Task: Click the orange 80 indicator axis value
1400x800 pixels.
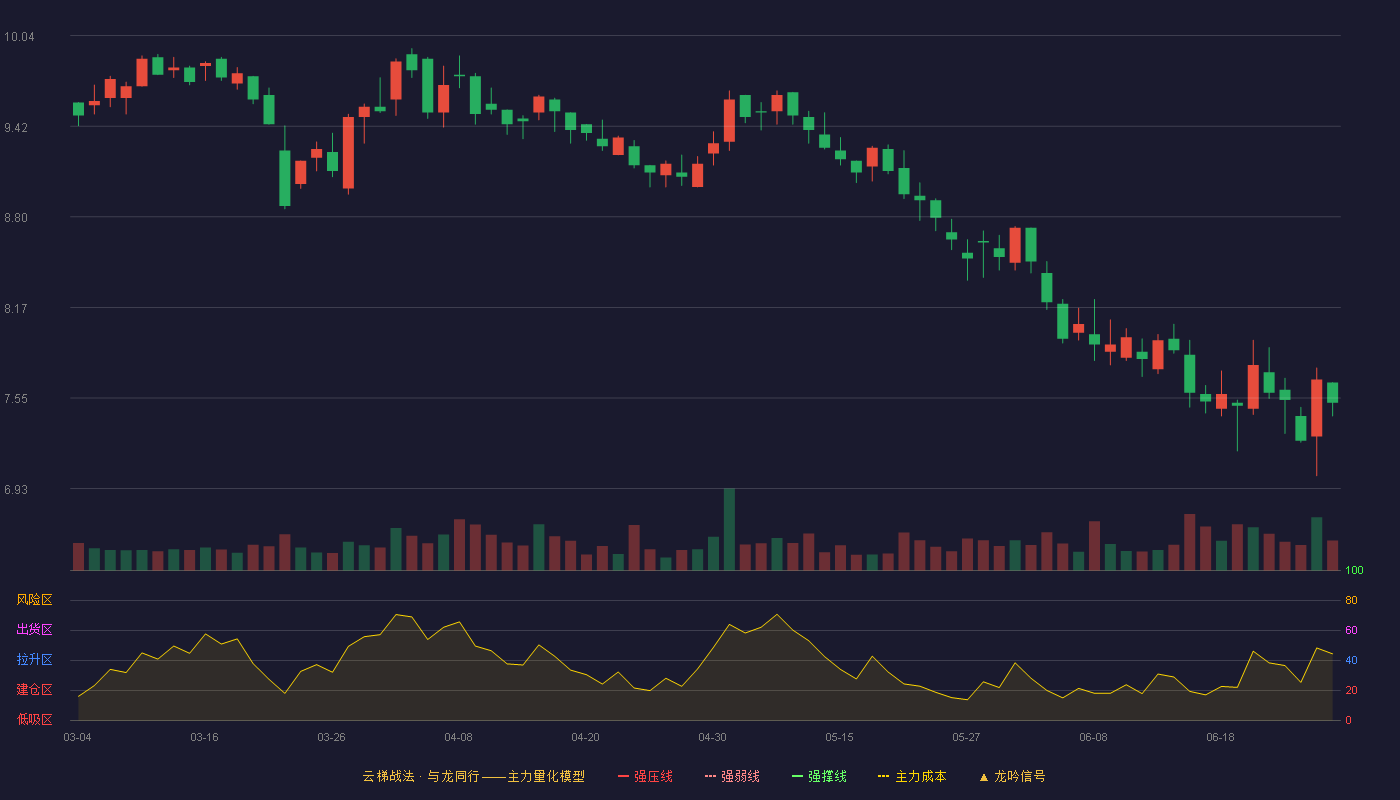Action: pyautogui.click(x=1351, y=600)
